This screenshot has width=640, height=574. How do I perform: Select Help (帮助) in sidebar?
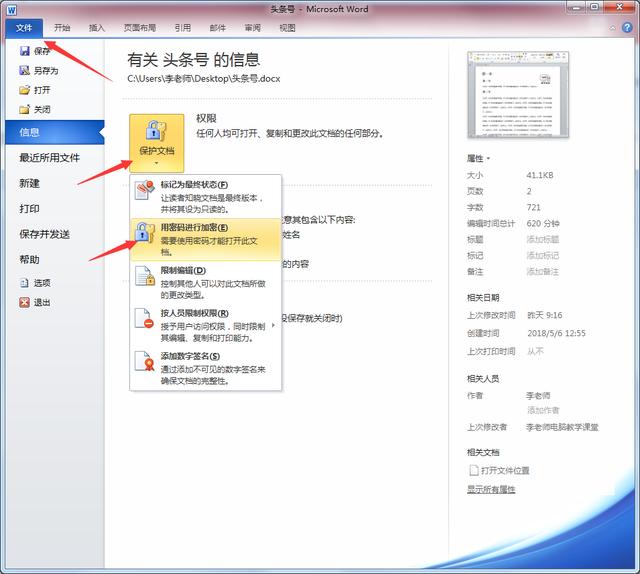pyautogui.click(x=29, y=260)
